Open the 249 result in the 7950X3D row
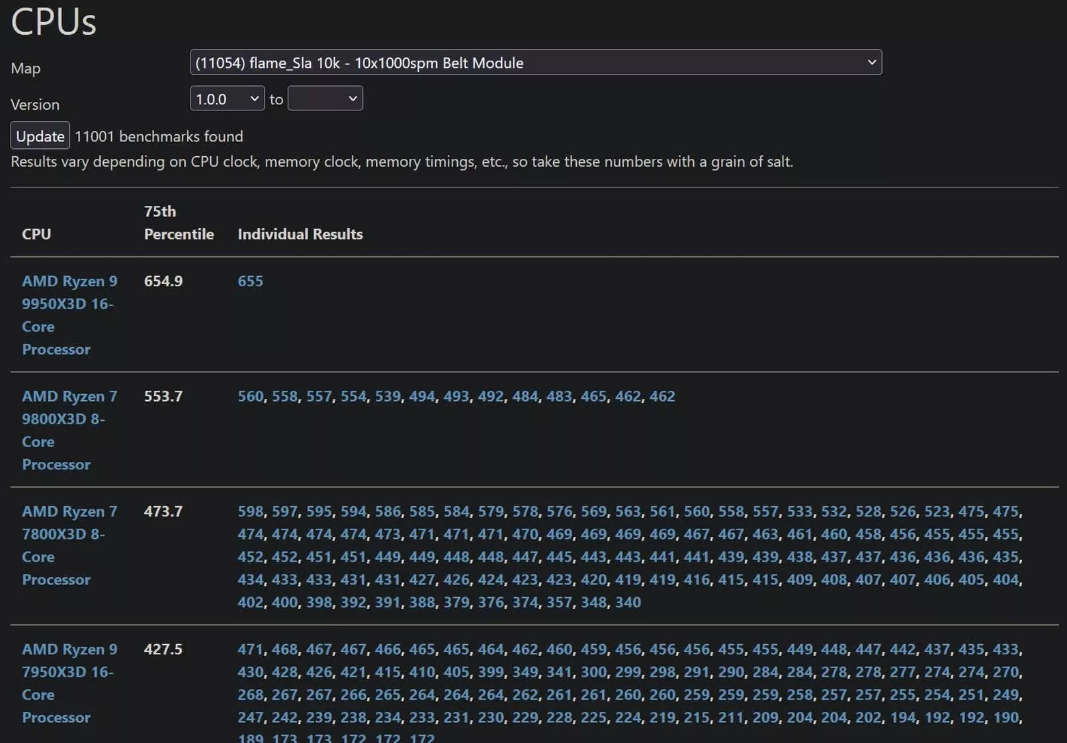Screen dimensions: 1067x743 (x=1006, y=695)
